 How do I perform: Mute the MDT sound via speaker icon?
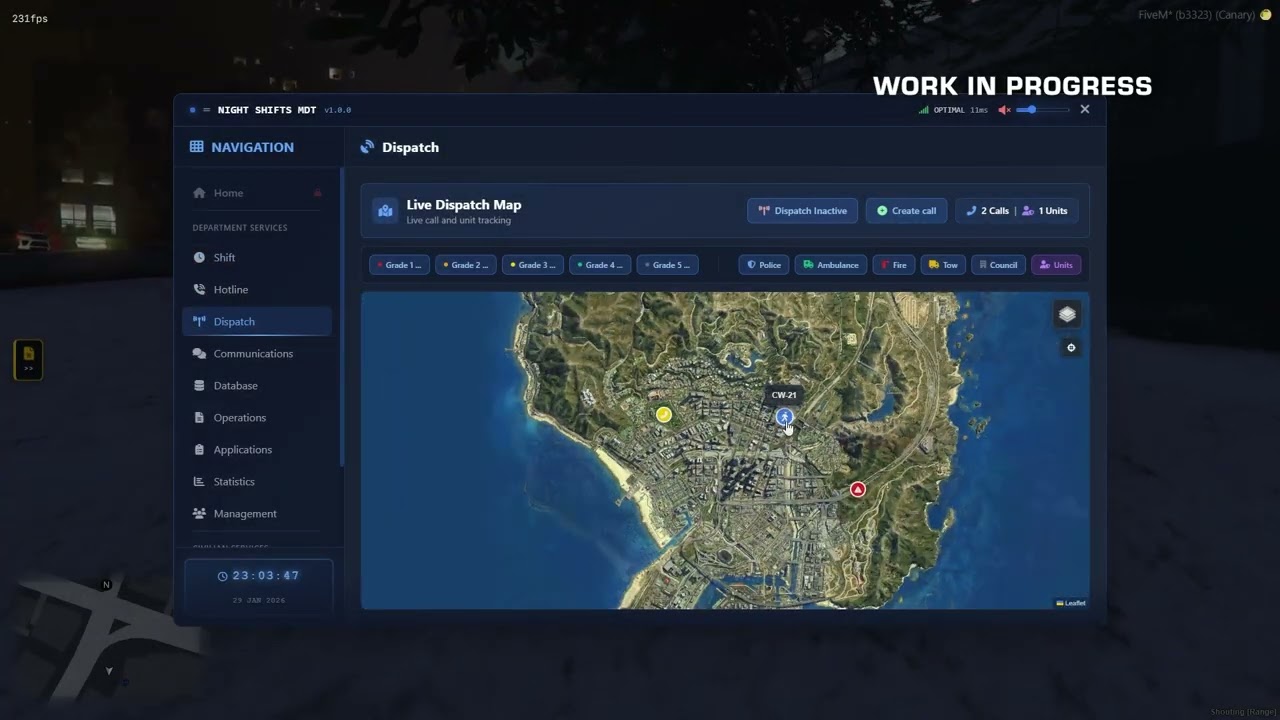click(1004, 110)
